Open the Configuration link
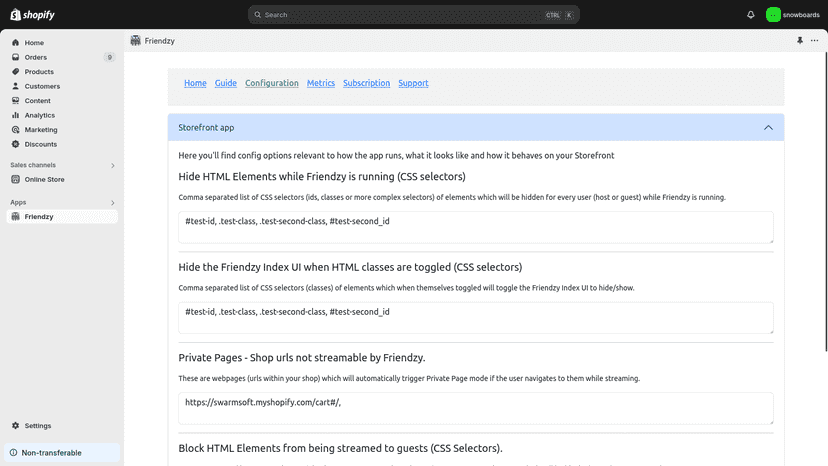Image resolution: width=828 pixels, height=466 pixels. point(271,83)
